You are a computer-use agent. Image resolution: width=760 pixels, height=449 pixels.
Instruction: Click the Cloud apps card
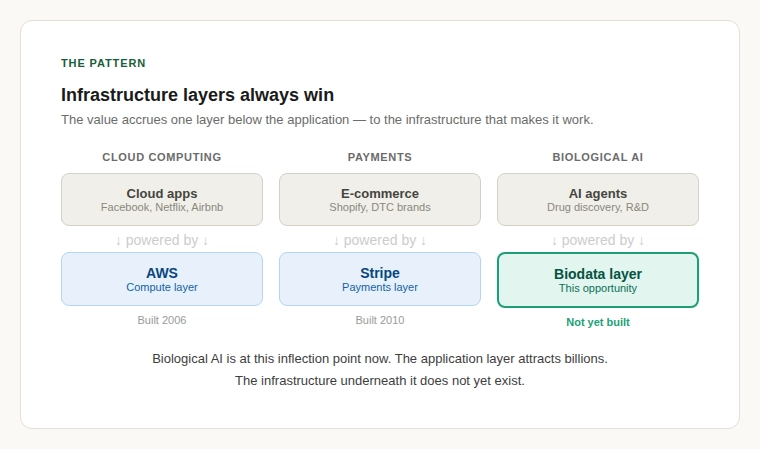point(162,200)
